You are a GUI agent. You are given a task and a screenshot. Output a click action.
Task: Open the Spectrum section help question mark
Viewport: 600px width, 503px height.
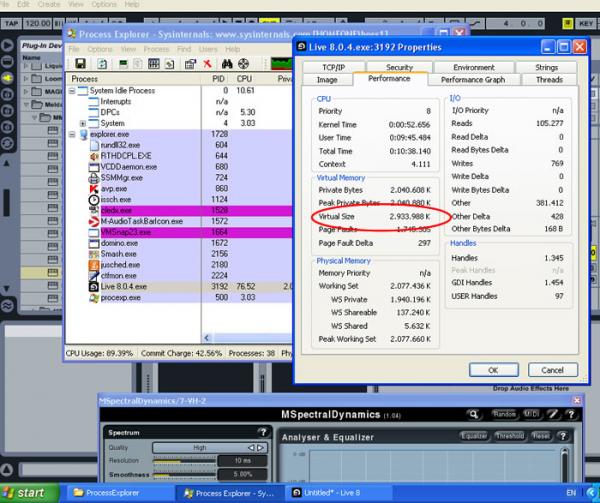[263, 433]
